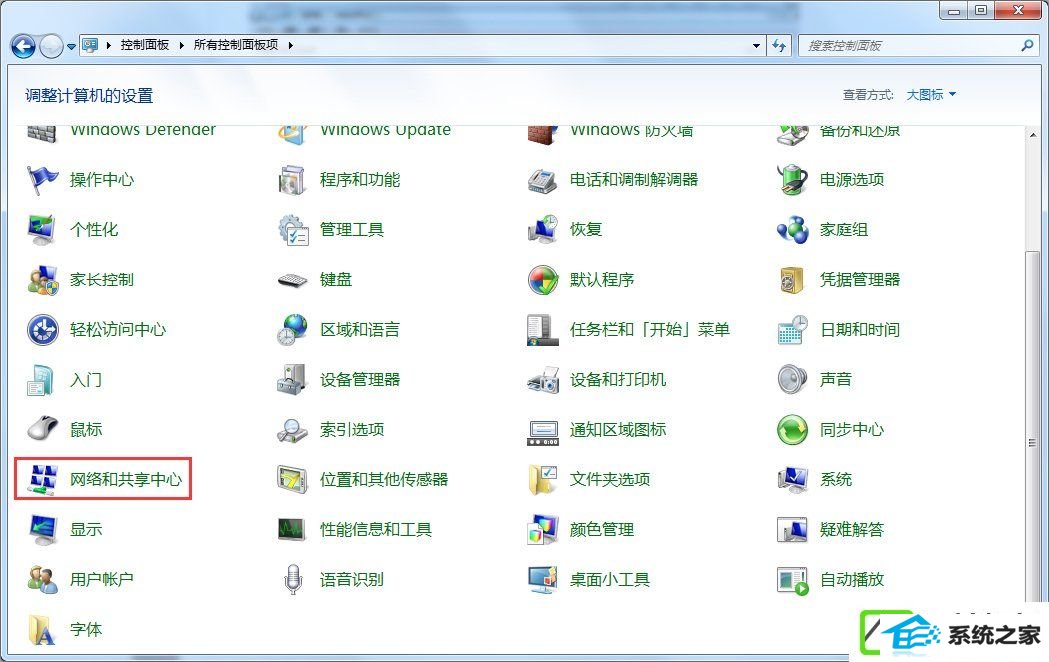1049x662 pixels.
Task: Open the 系统 computer icon
Action: pyautogui.click(x=793, y=479)
